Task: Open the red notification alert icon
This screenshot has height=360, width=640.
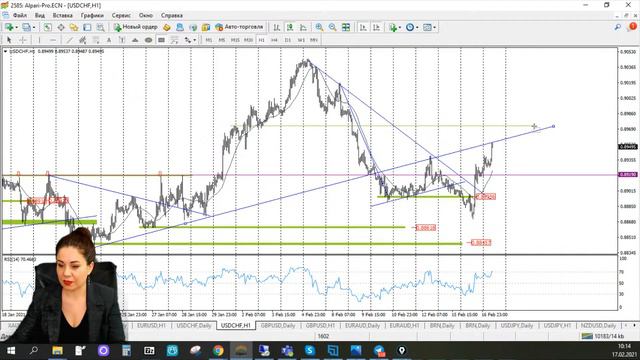Action: pos(632,27)
